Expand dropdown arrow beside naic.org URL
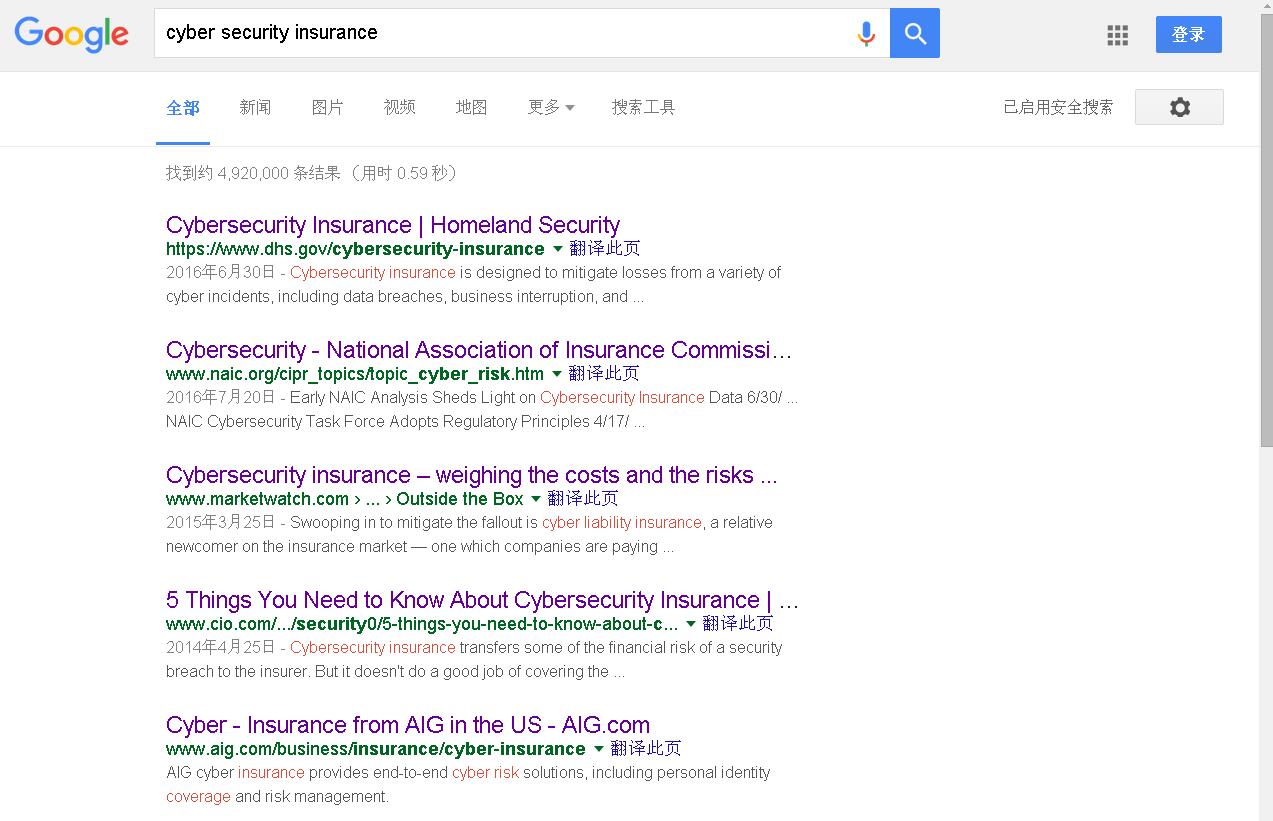Screen dimensions: 1273x821 tap(556, 373)
